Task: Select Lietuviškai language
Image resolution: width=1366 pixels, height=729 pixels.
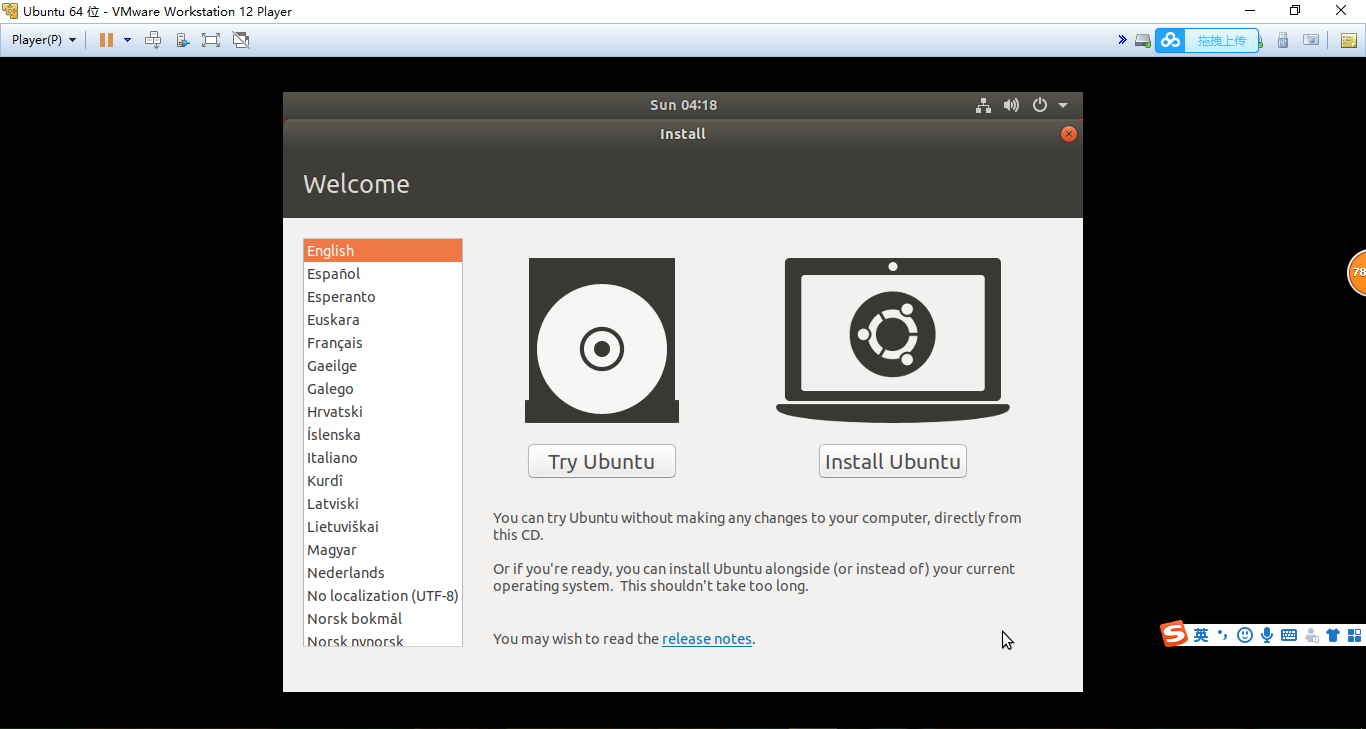Action: click(383, 527)
